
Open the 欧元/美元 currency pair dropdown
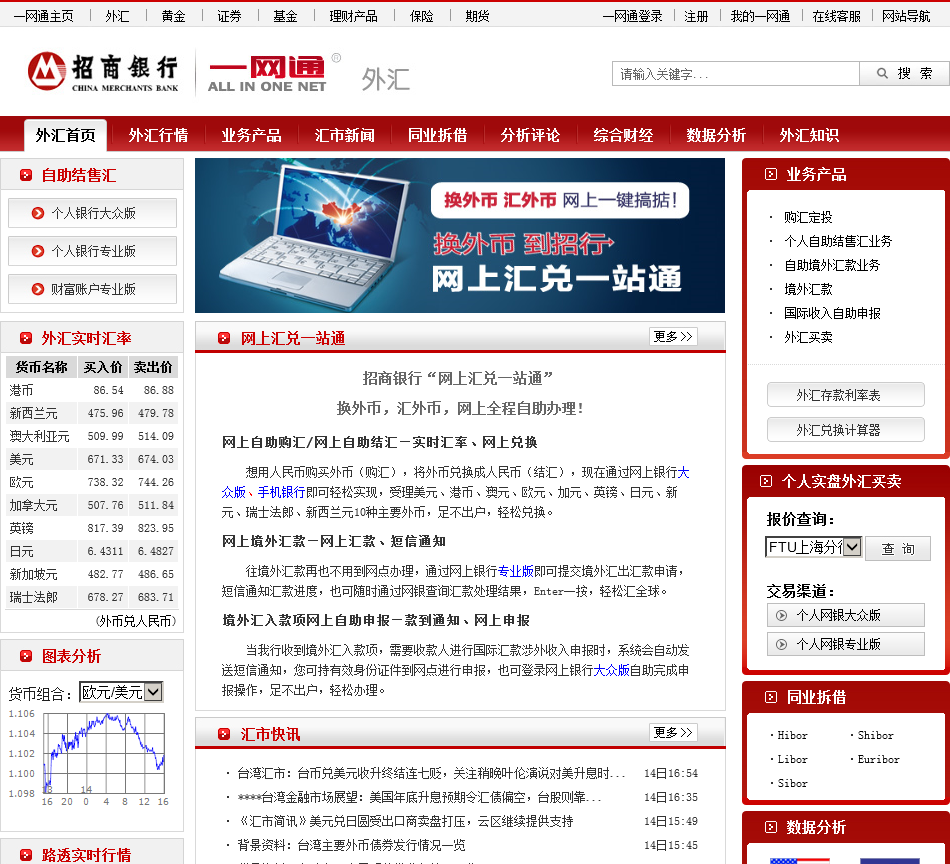[x=121, y=692]
